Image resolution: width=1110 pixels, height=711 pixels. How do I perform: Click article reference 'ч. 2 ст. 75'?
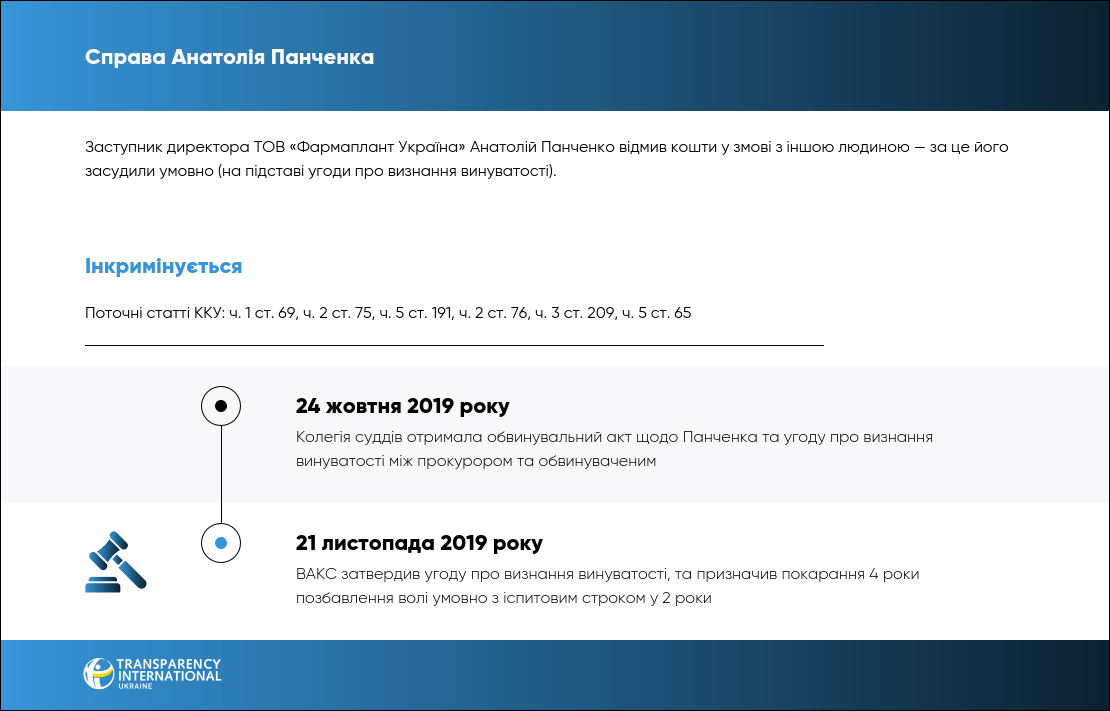pos(338,313)
